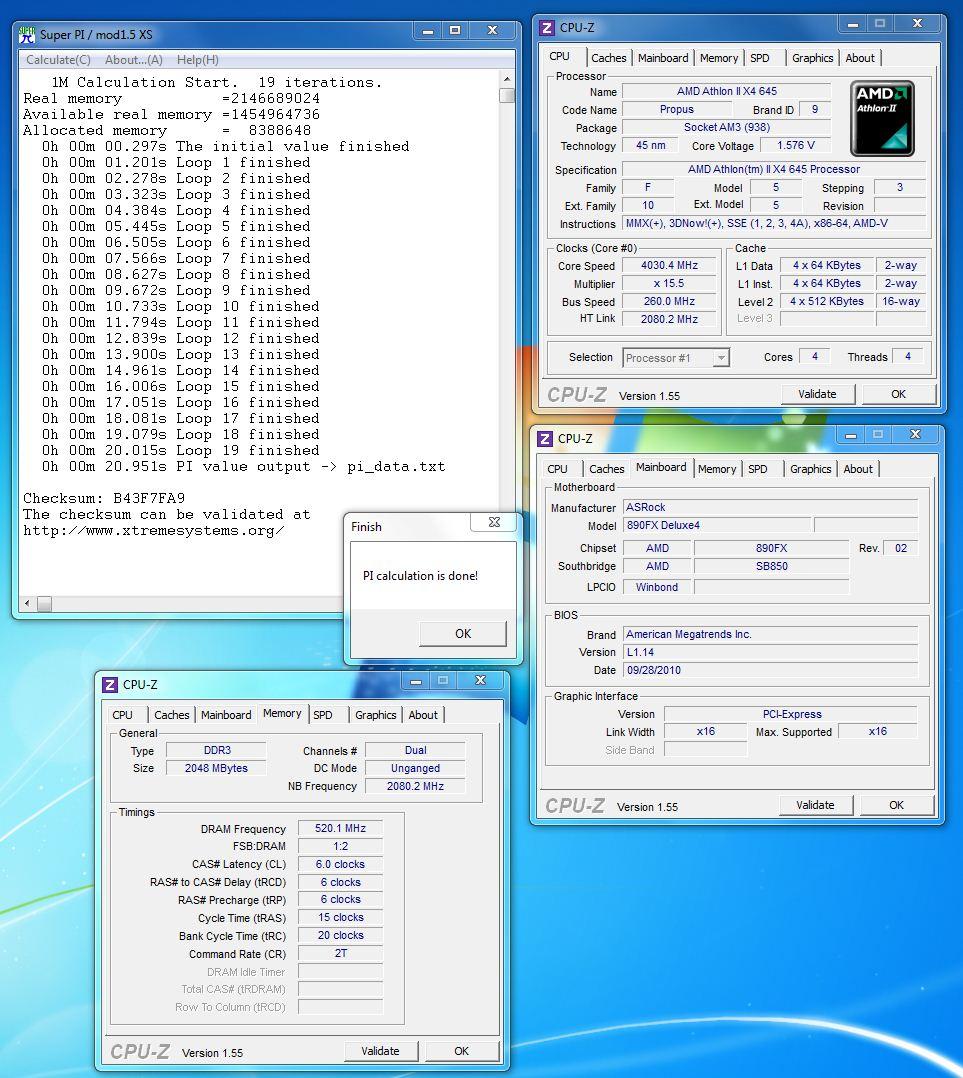963x1078 pixels.
Task: Click OK in the Memory CPU-Z window
Action: 461,1050
